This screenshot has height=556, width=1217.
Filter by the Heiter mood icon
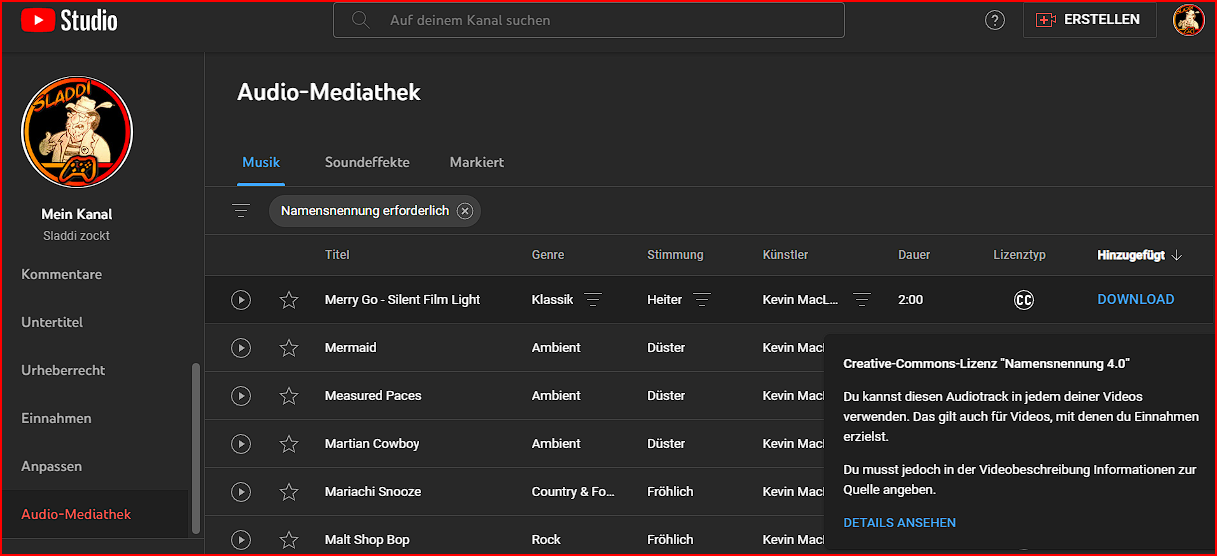click(702, 300)
